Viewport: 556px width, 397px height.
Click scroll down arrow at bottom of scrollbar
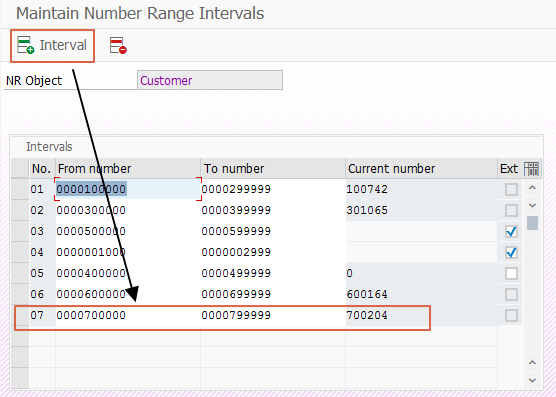point(532,380)
